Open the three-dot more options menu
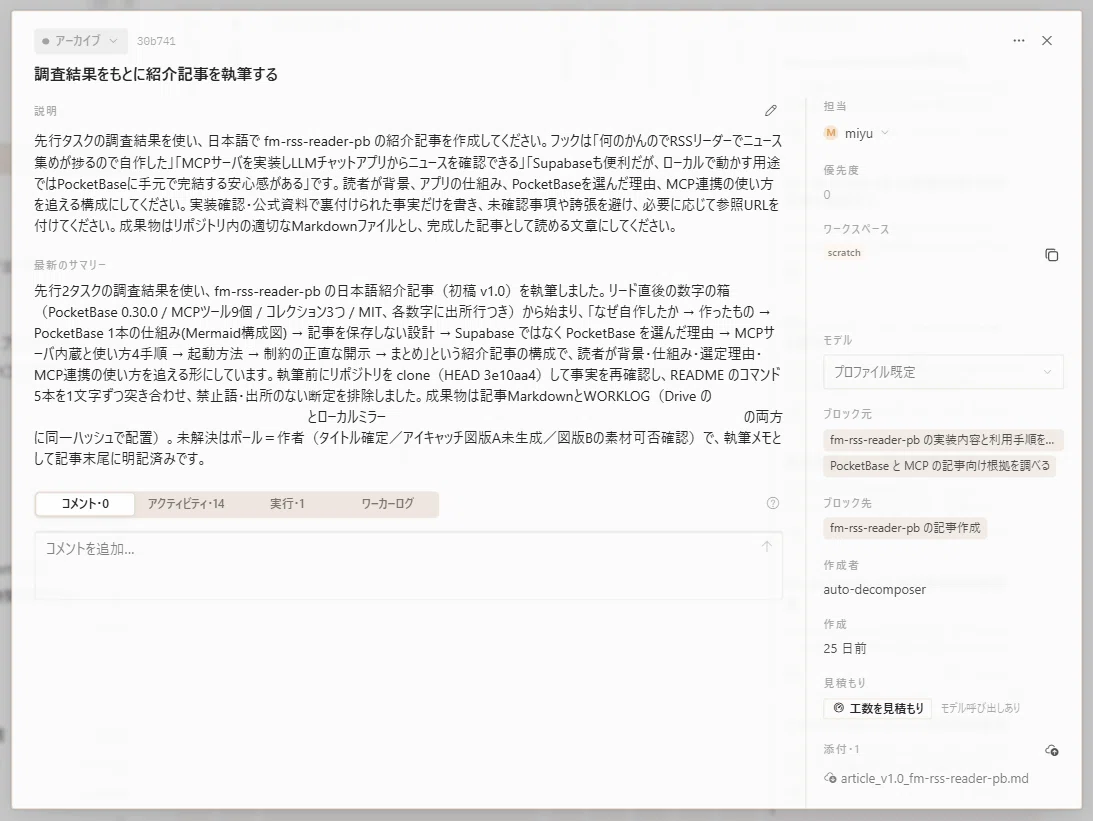Image resolution: width=1093 pixels, height=821 pixels. pos(1018,40)
